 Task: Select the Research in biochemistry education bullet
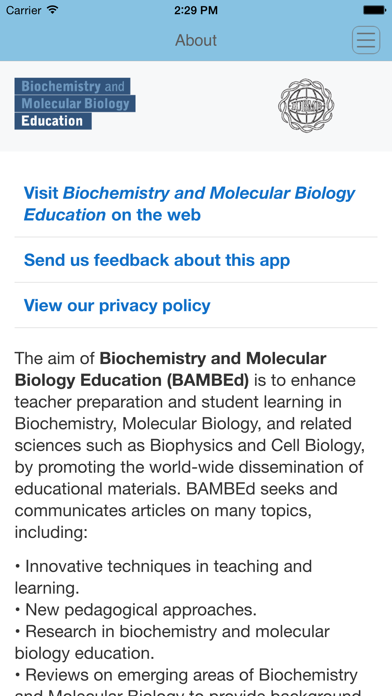[x=172, y=642]
